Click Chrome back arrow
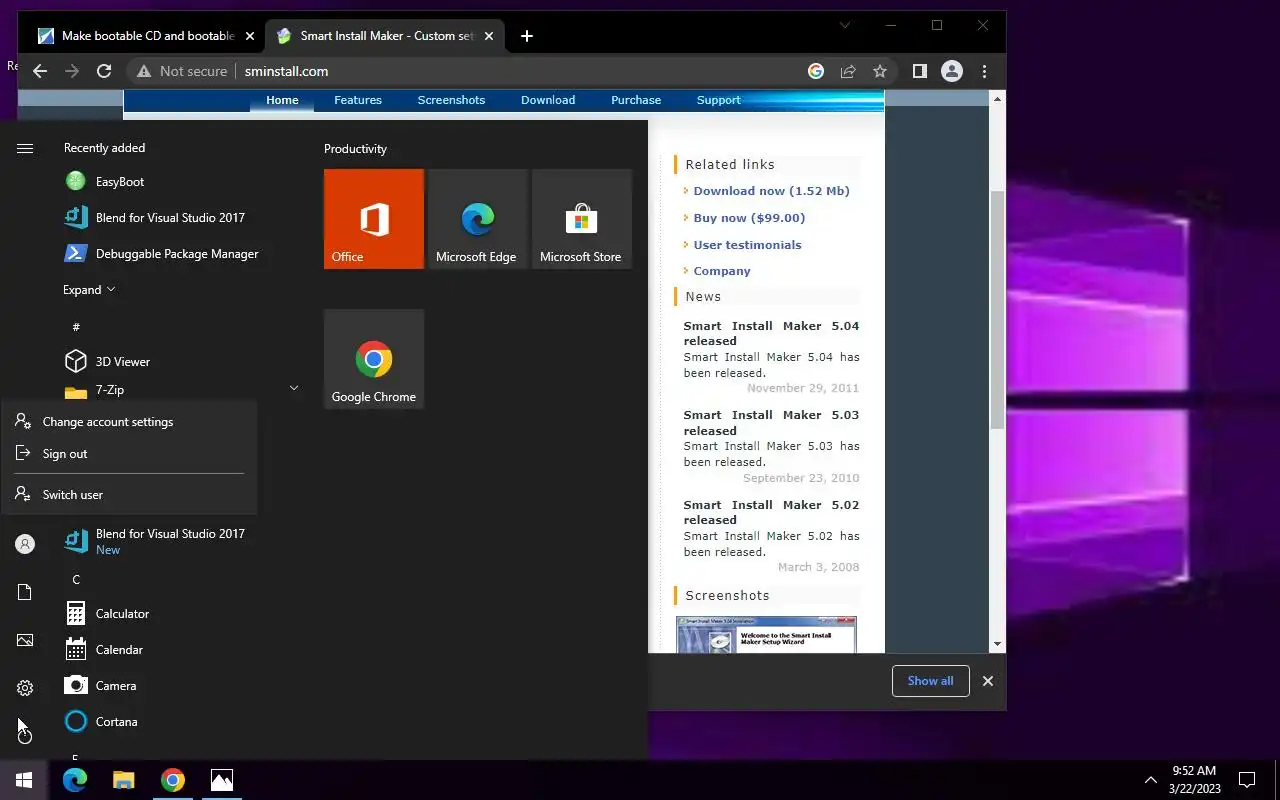Viewport: 1280px width, 800px height. click(x=40, y=71)
